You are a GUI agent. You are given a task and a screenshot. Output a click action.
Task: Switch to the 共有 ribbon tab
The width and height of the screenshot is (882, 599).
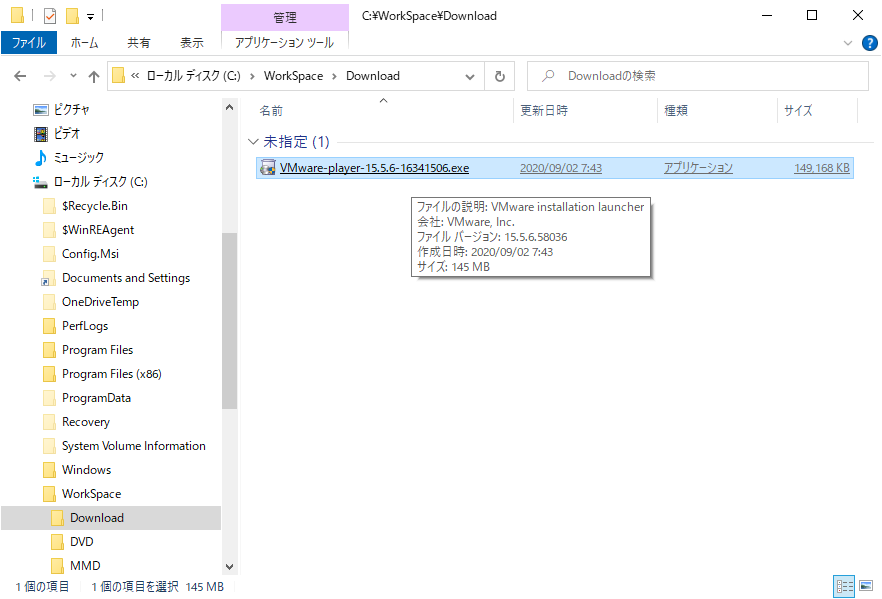pyautogui.click(x=138, y=43)
